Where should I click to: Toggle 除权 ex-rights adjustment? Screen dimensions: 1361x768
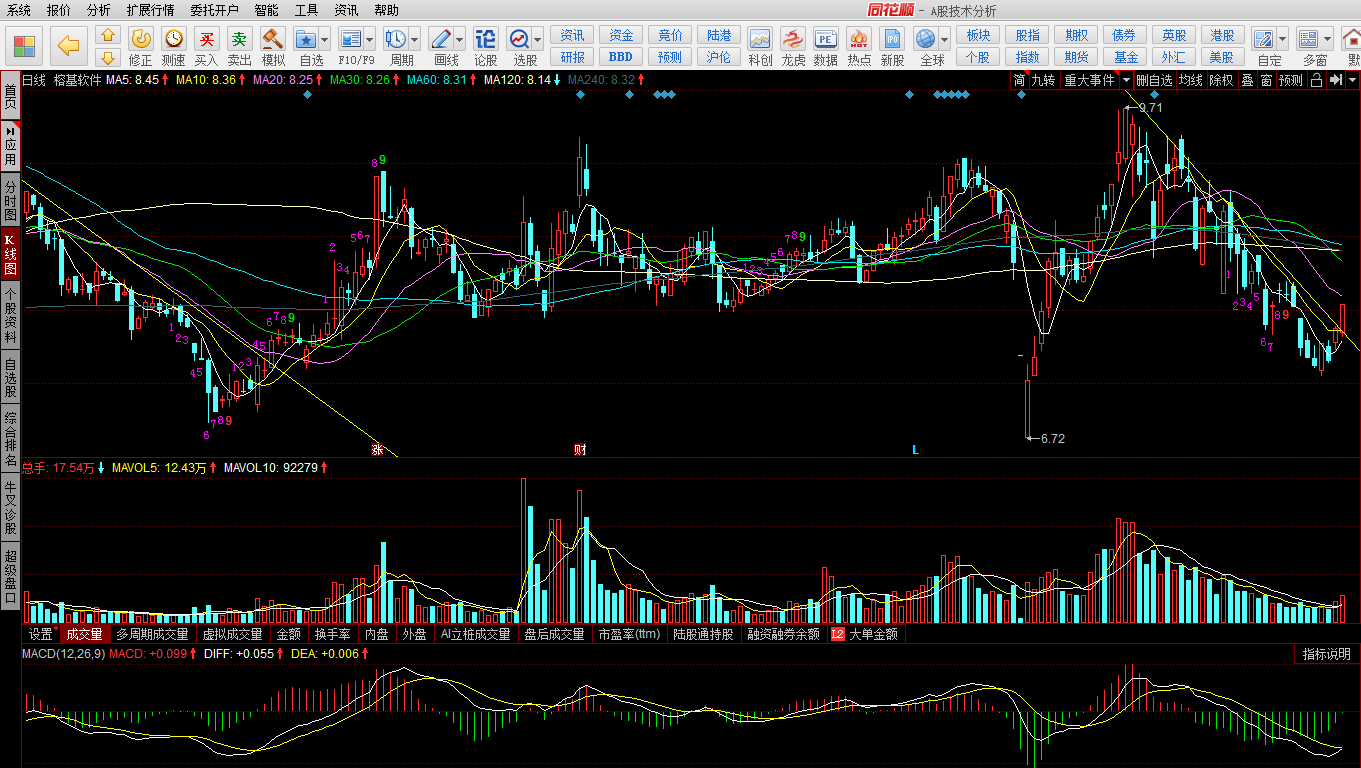click(x=1221, y=80)
